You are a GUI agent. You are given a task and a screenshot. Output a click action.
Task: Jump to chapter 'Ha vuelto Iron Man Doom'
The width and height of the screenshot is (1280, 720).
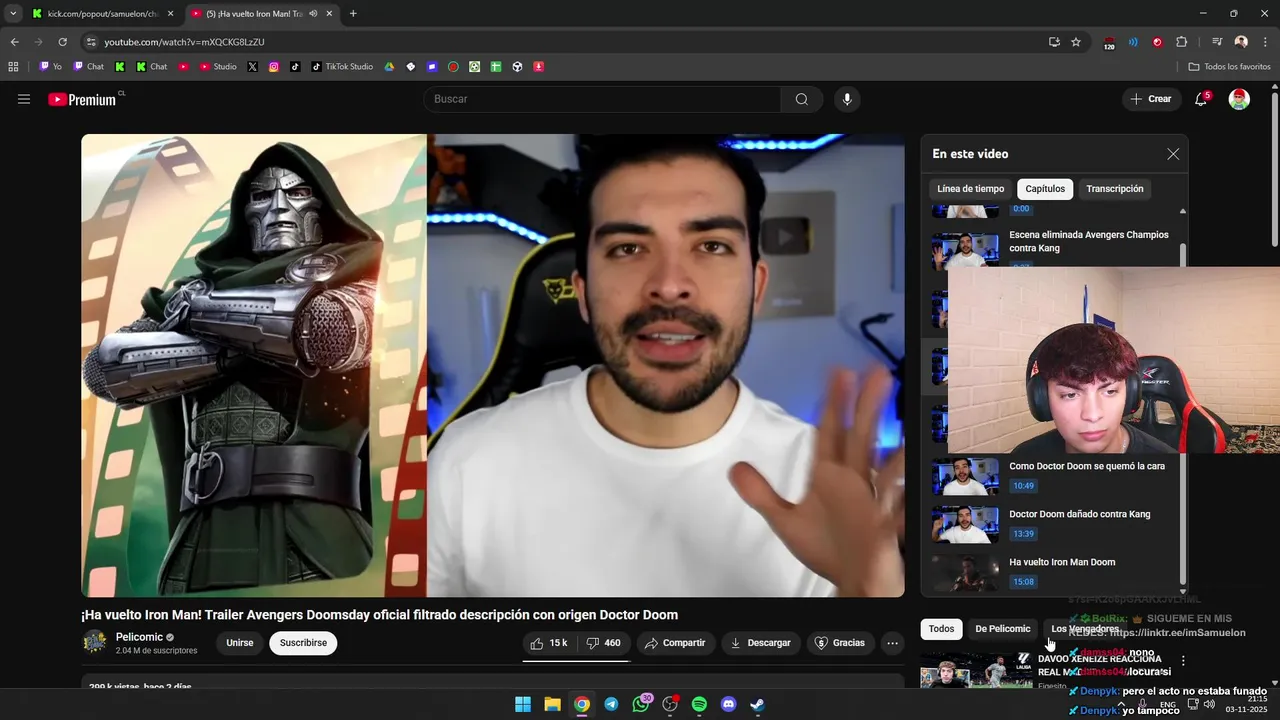[1062, 562]
